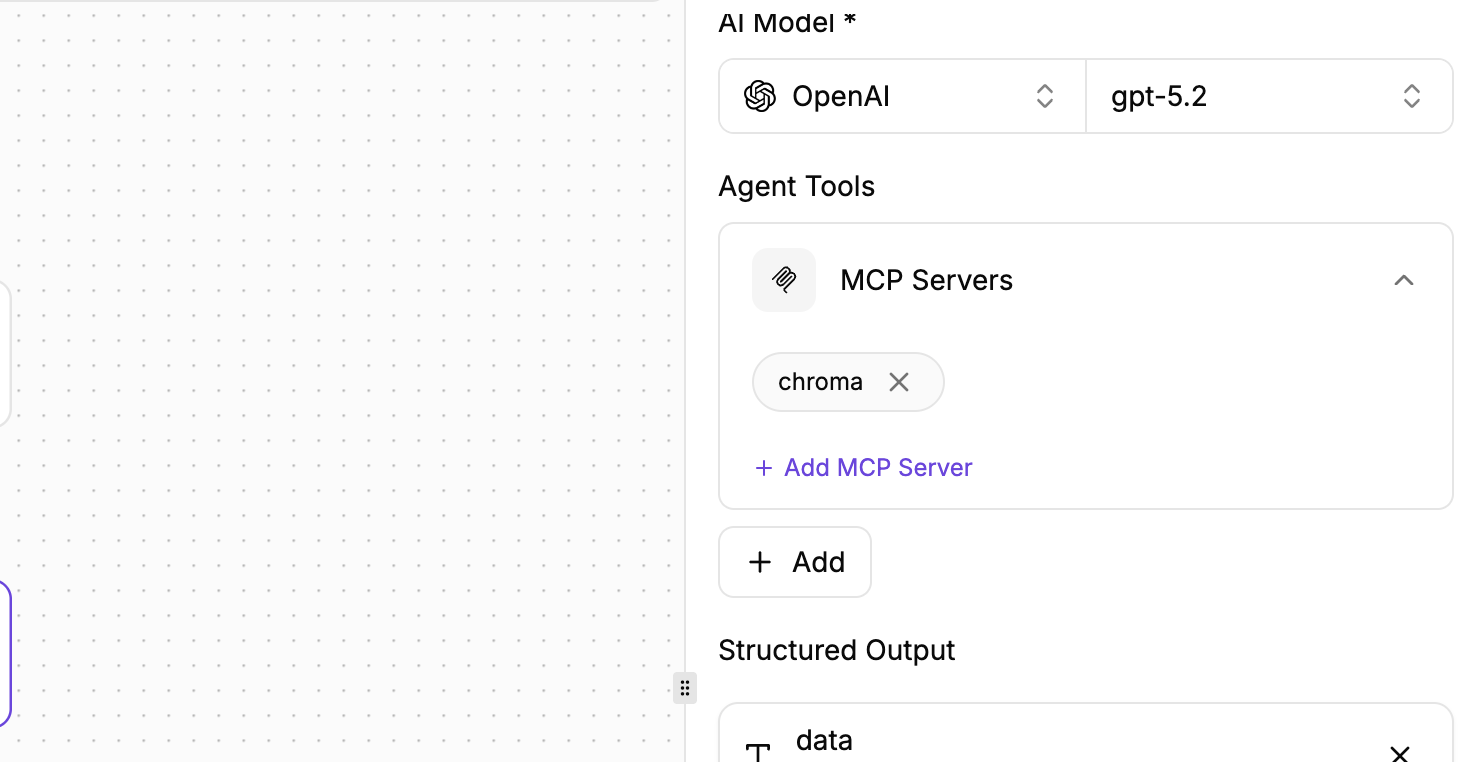The height and width of the screenshot is (762, 1460).
Task: Collapse the MCP Servers section
Action: pyautogui.click(x=1403, y=280)
